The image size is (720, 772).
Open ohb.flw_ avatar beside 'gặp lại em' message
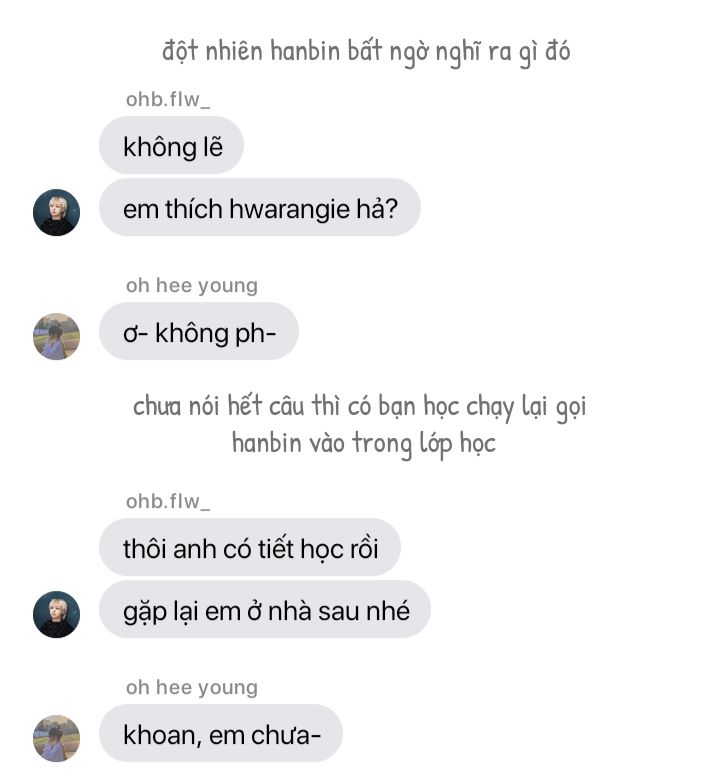point(56,614)
